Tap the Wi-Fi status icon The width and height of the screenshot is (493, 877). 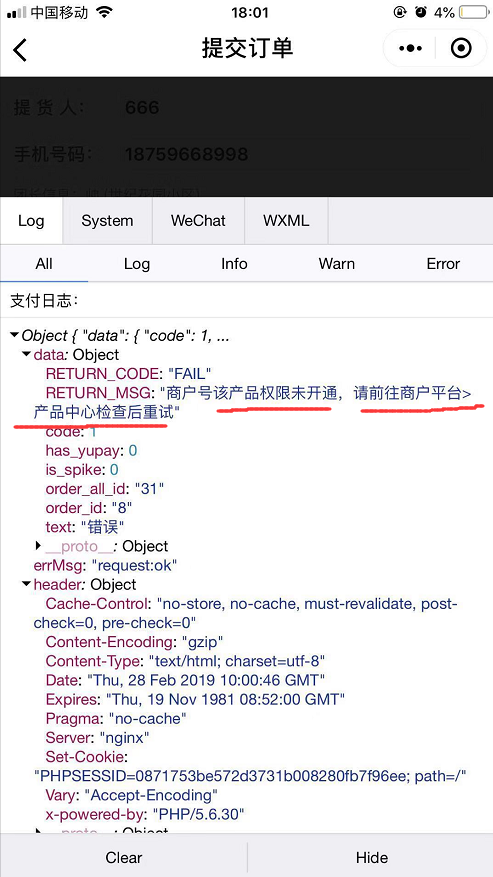coord(104,12)
